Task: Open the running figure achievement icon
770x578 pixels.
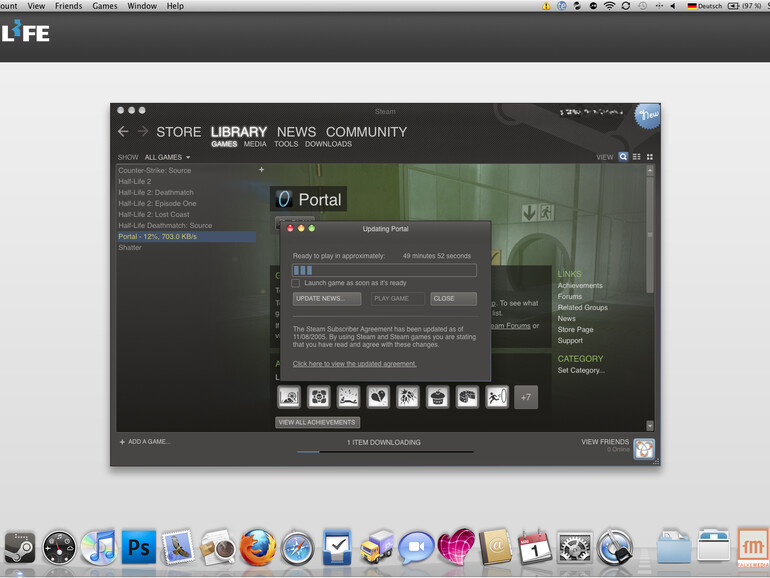Action: [x=496, y=397]
